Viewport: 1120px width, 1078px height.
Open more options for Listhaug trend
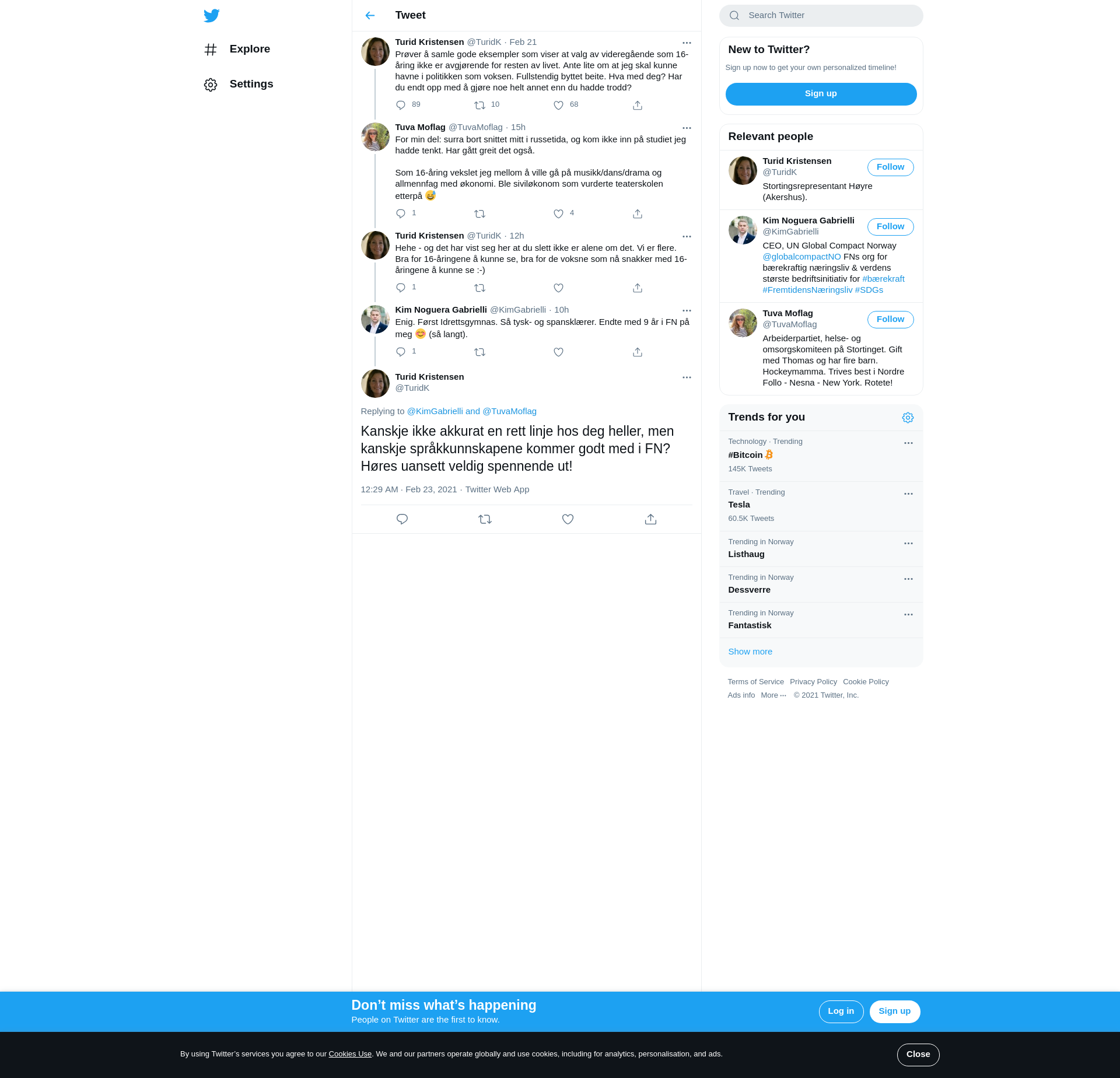pyautogui.click(x=908, y=544)
